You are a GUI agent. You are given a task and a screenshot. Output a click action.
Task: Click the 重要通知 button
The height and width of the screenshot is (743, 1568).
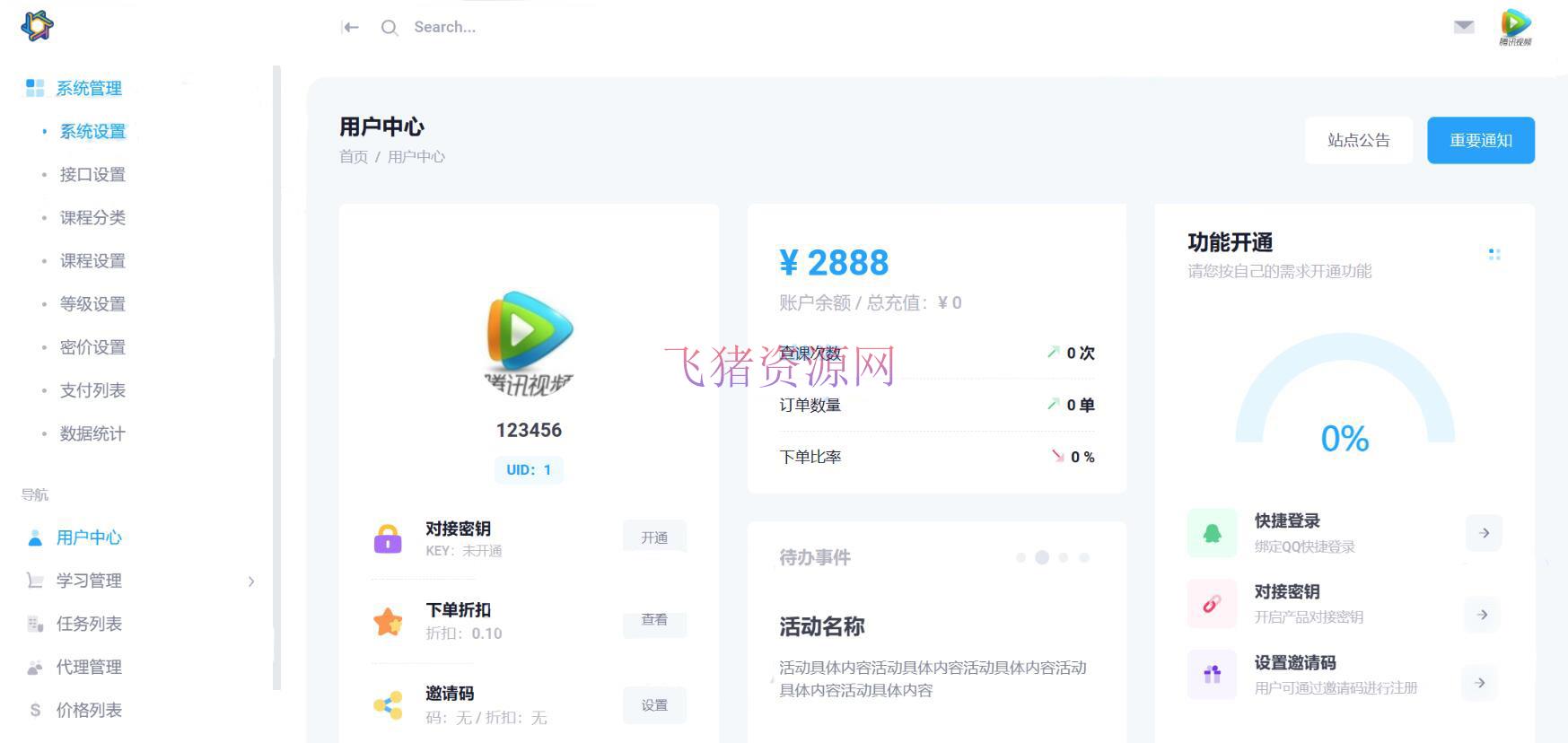tap(1481, 140)
